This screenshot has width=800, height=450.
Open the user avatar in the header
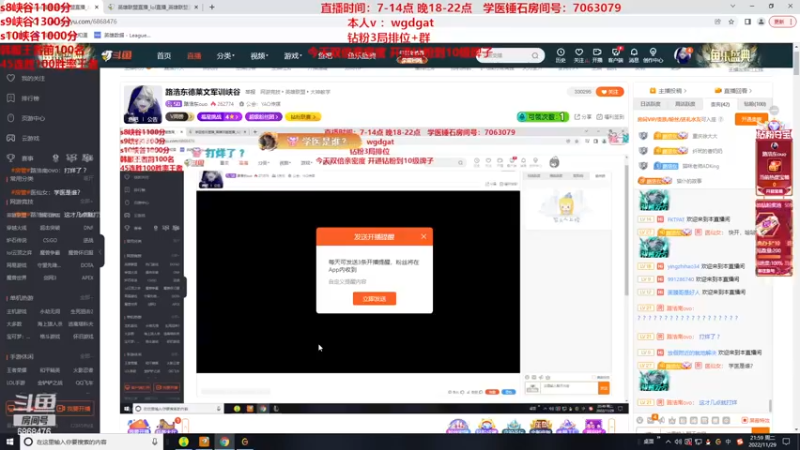682,55
